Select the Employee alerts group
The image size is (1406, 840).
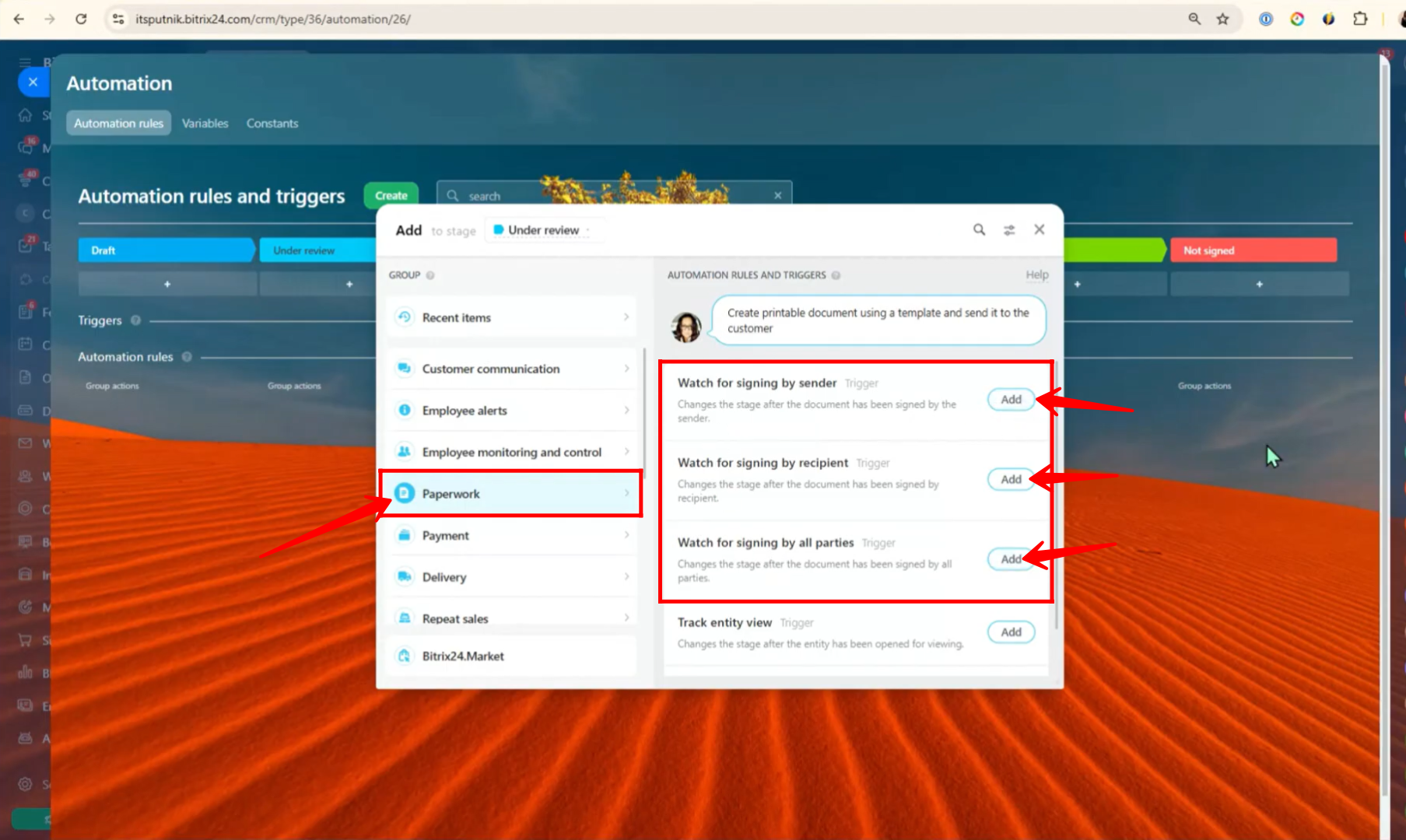(513, 410)
